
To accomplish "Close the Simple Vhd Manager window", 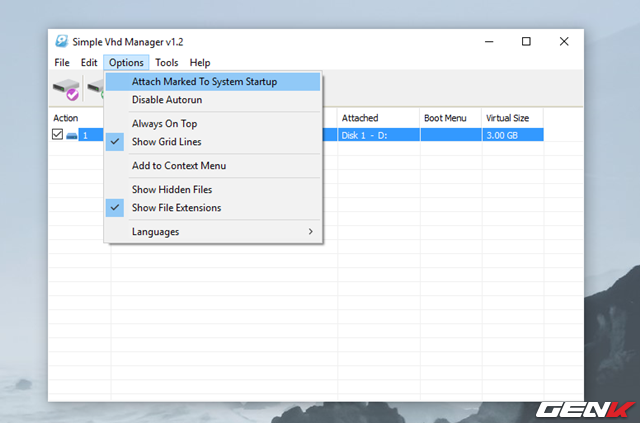I will point(564,42).
